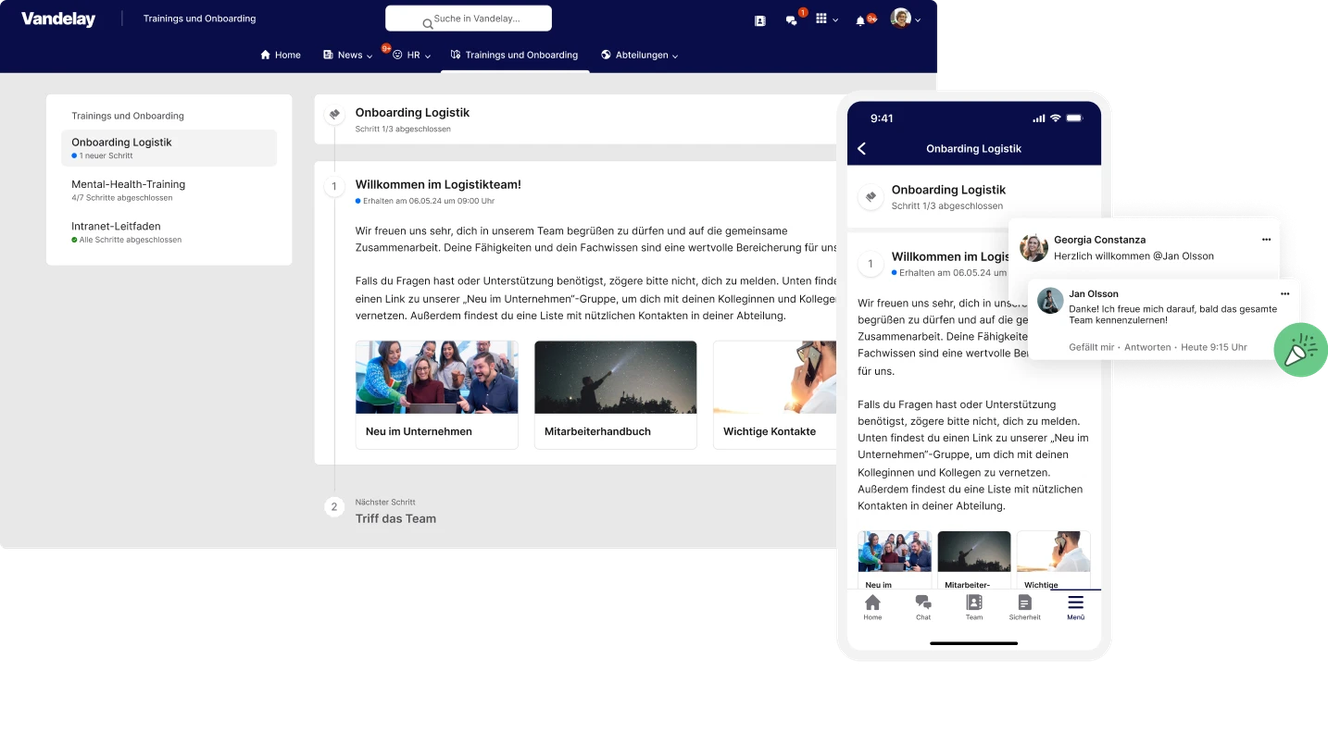Open the notifications bell icon
Viewport: 1328px width, 733px height.
point(862,18)
